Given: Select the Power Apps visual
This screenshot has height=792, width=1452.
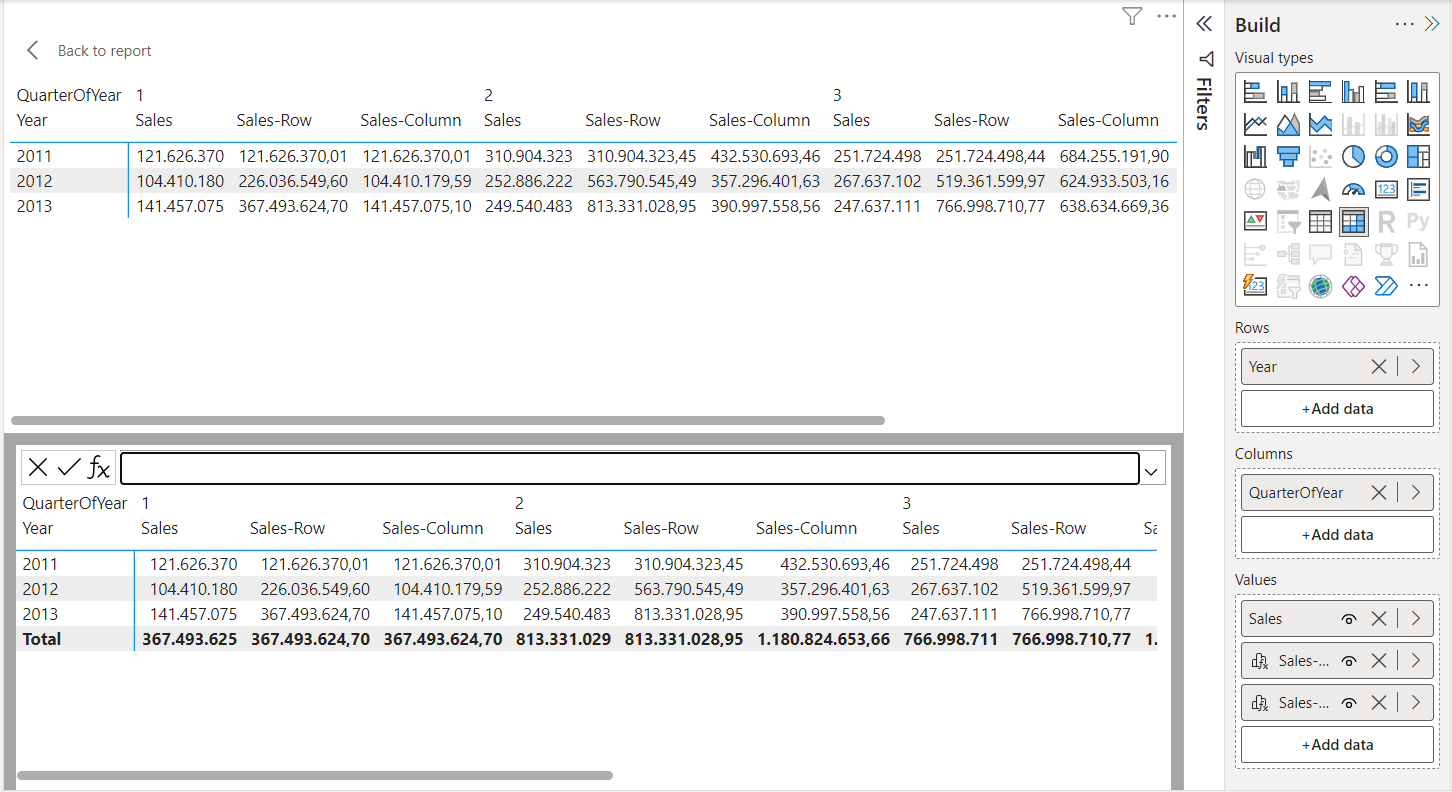Looking at the screenshot, I should click(x=1353, y=286).
